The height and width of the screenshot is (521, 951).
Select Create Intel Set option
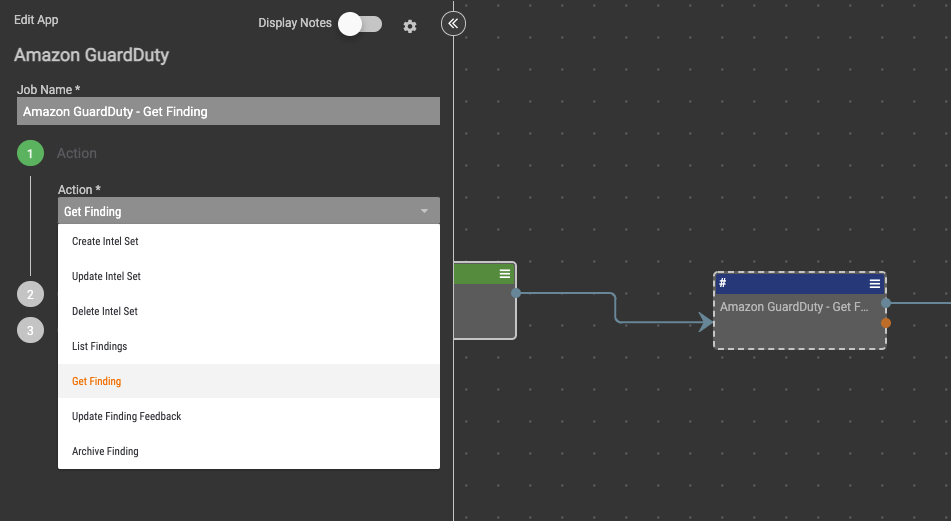(249, 241)
